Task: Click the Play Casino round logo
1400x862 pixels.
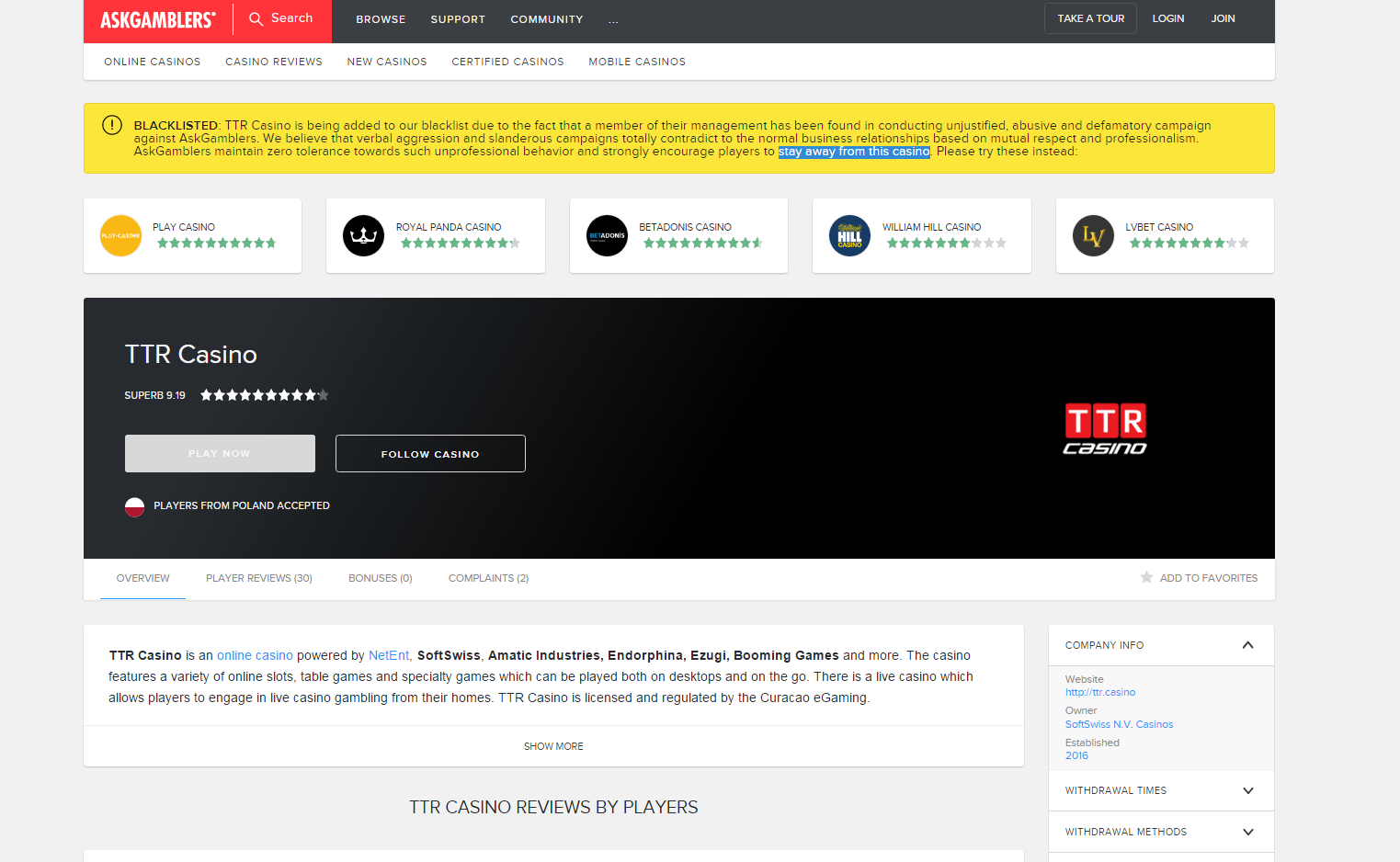Action: [120, 235]
